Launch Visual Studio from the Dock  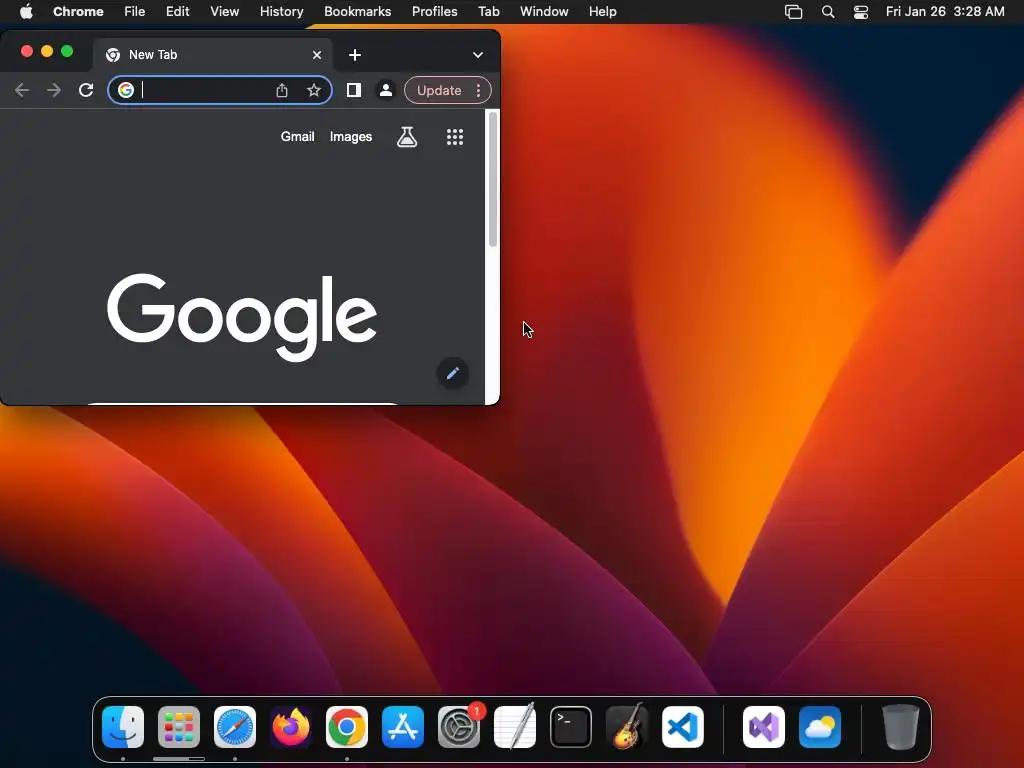(764, 727)
